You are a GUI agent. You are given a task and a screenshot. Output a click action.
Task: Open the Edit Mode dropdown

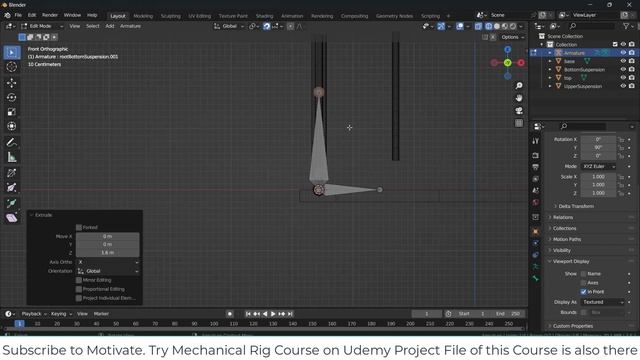42,26
